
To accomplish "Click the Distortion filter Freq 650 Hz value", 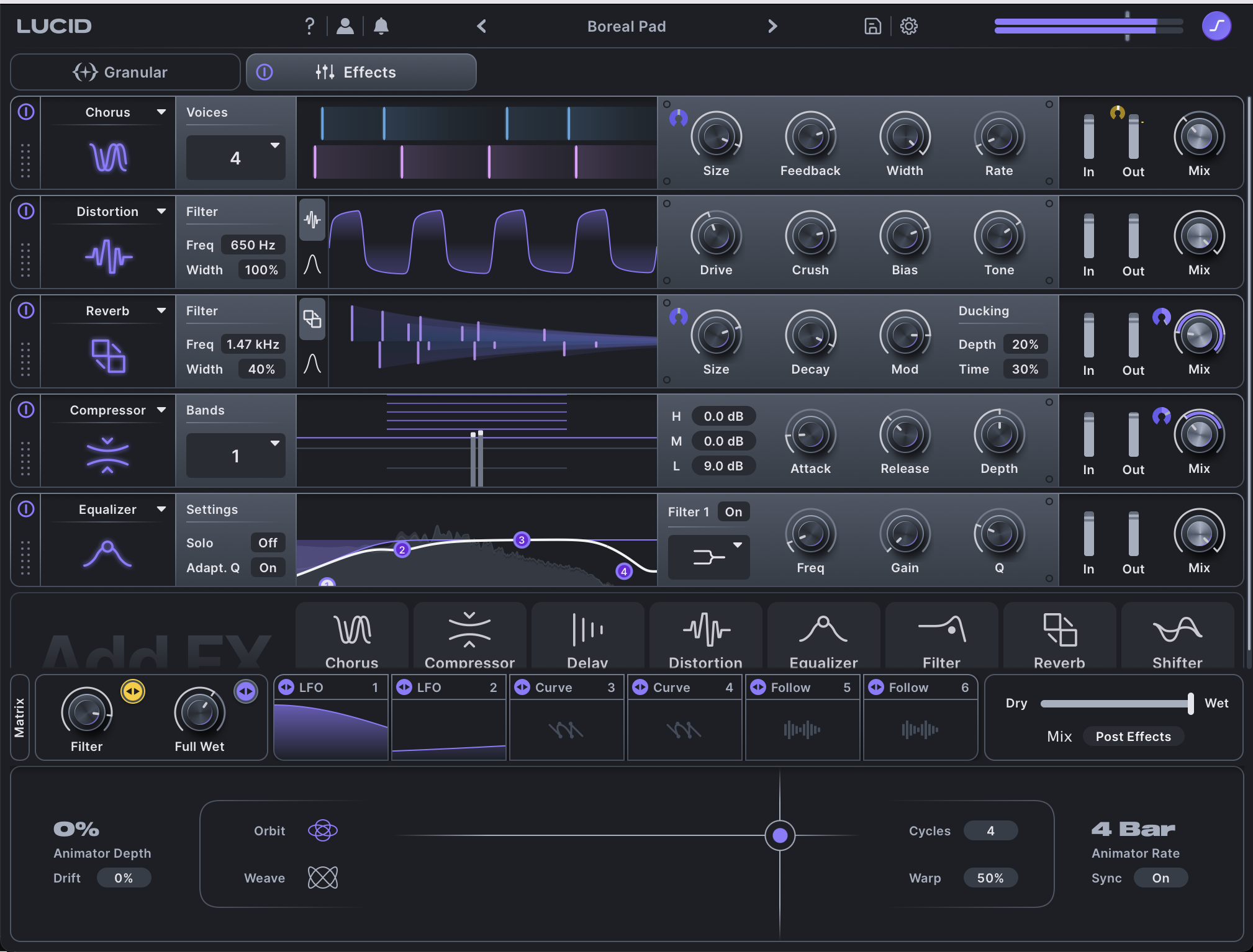I will [x=253, y=245].
